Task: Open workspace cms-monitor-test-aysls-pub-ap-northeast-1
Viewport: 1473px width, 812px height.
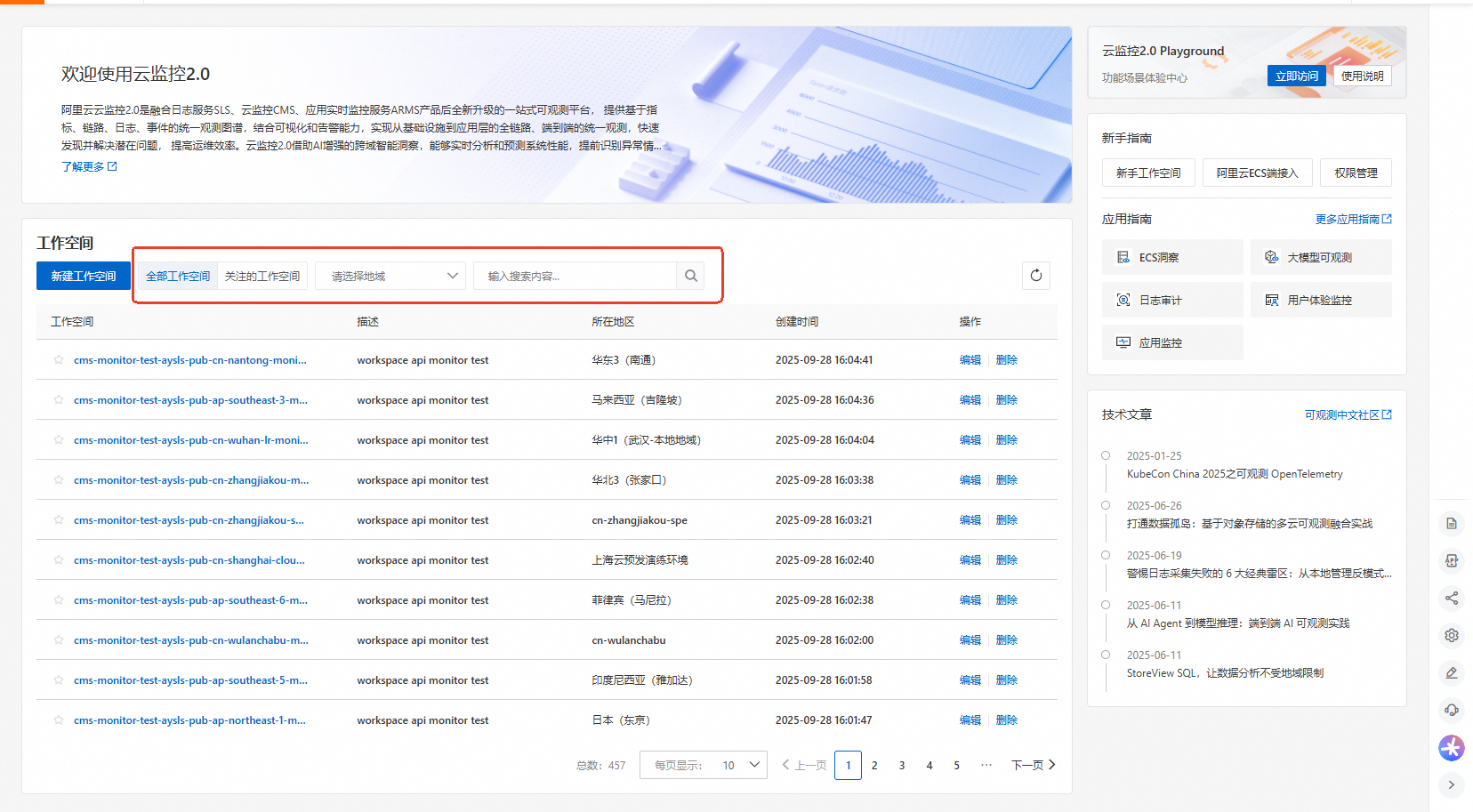Action: (189, 720)
